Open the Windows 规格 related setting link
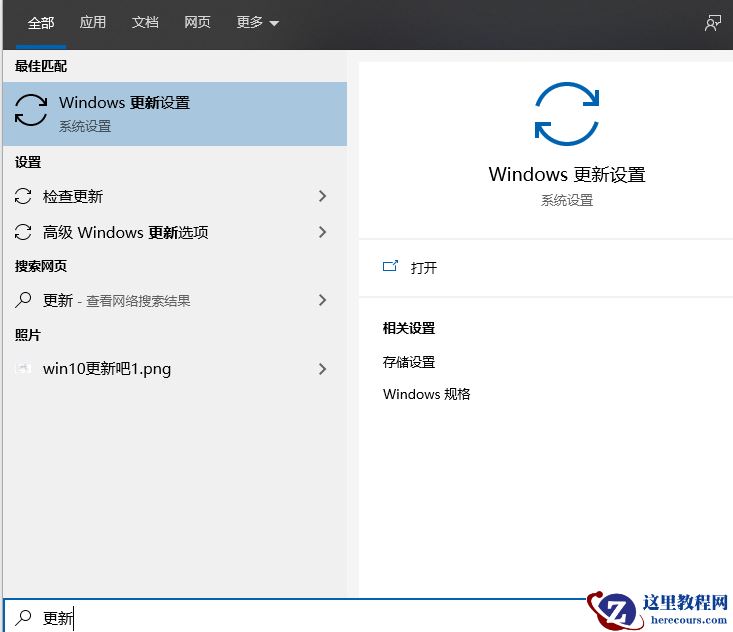 click(426, 394)
